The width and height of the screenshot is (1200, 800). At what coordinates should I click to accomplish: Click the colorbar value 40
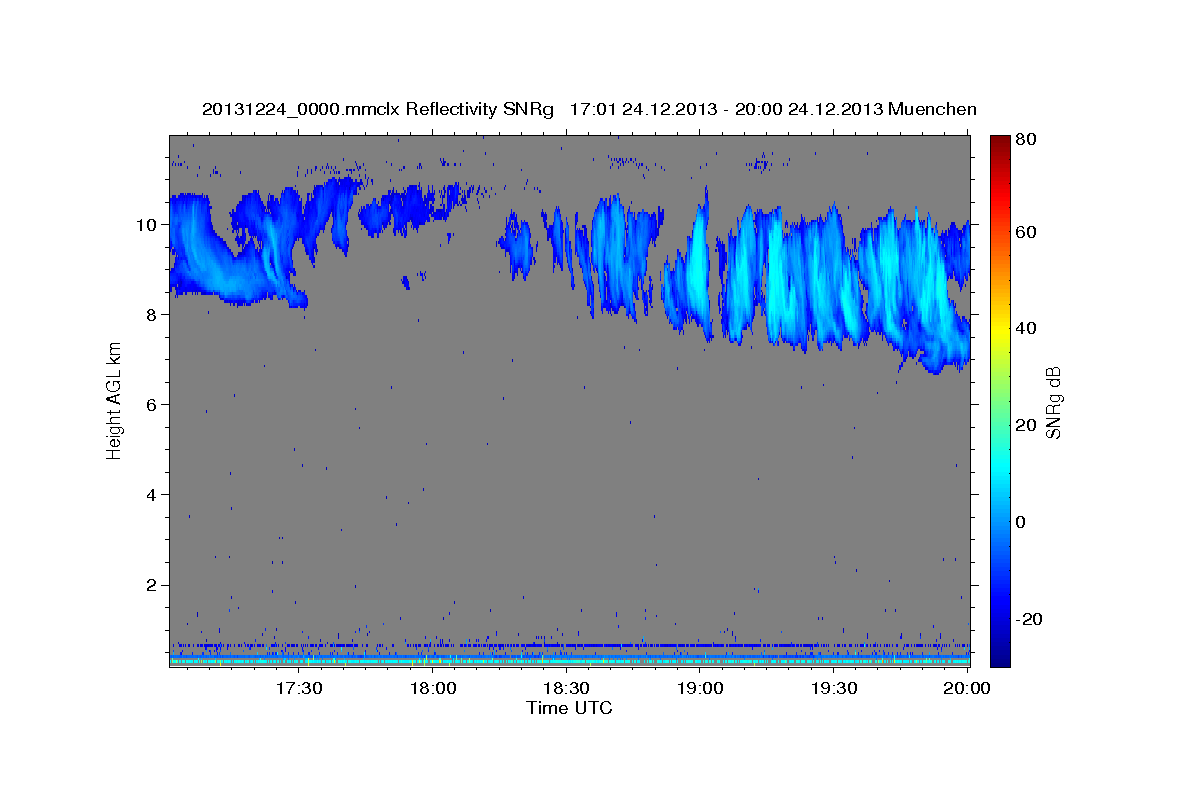(x=1025, y=328)
